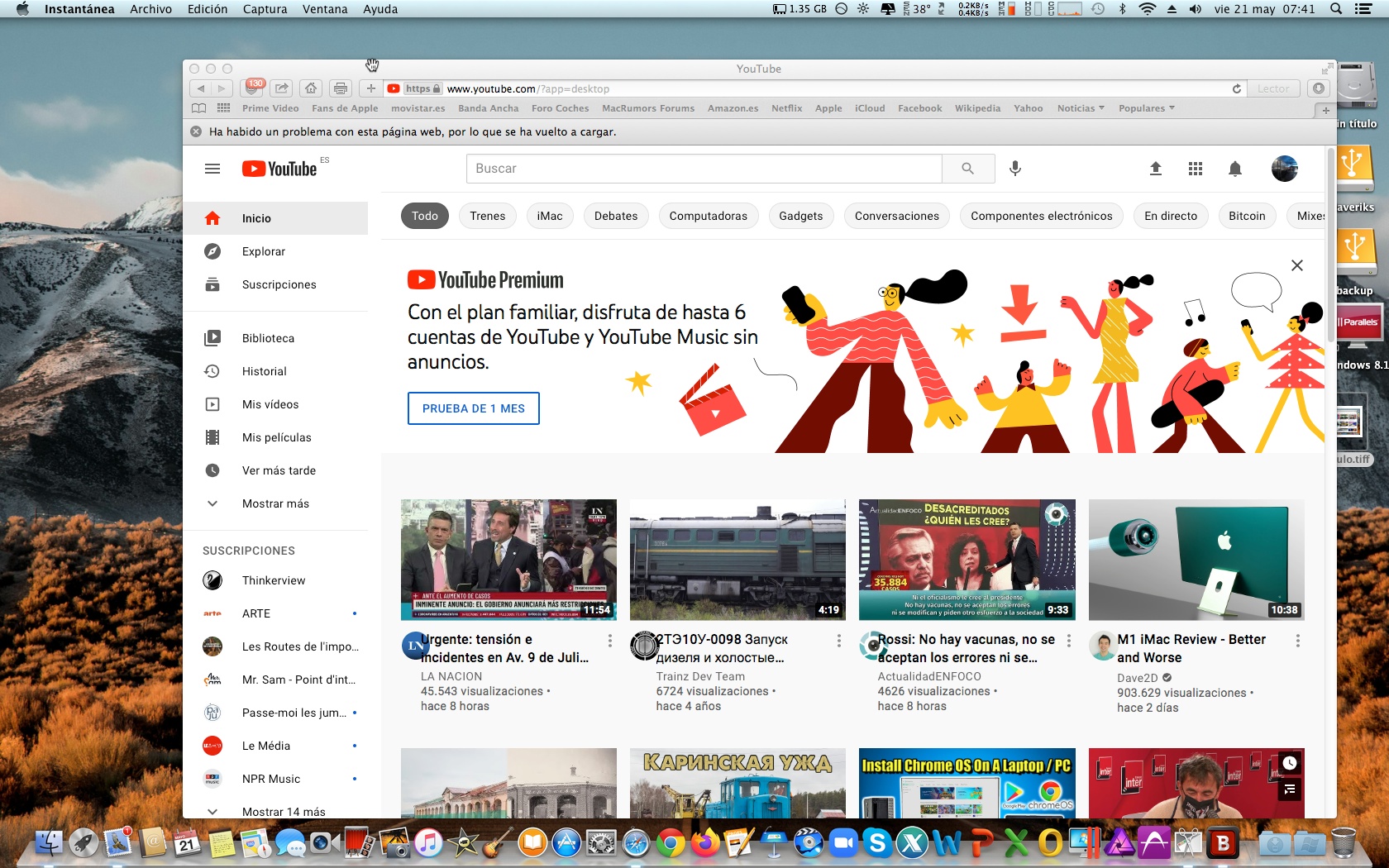
Task: Go to the YouTube home logo
Action: coord(279,169)
